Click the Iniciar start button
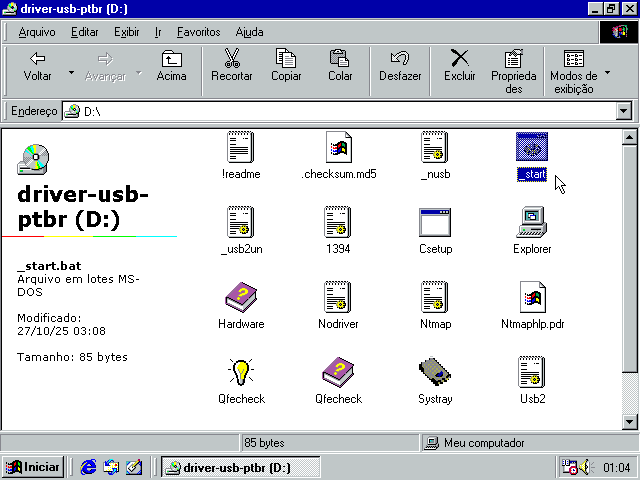Viewport: 640px width, 480px height. pos(33,467)
